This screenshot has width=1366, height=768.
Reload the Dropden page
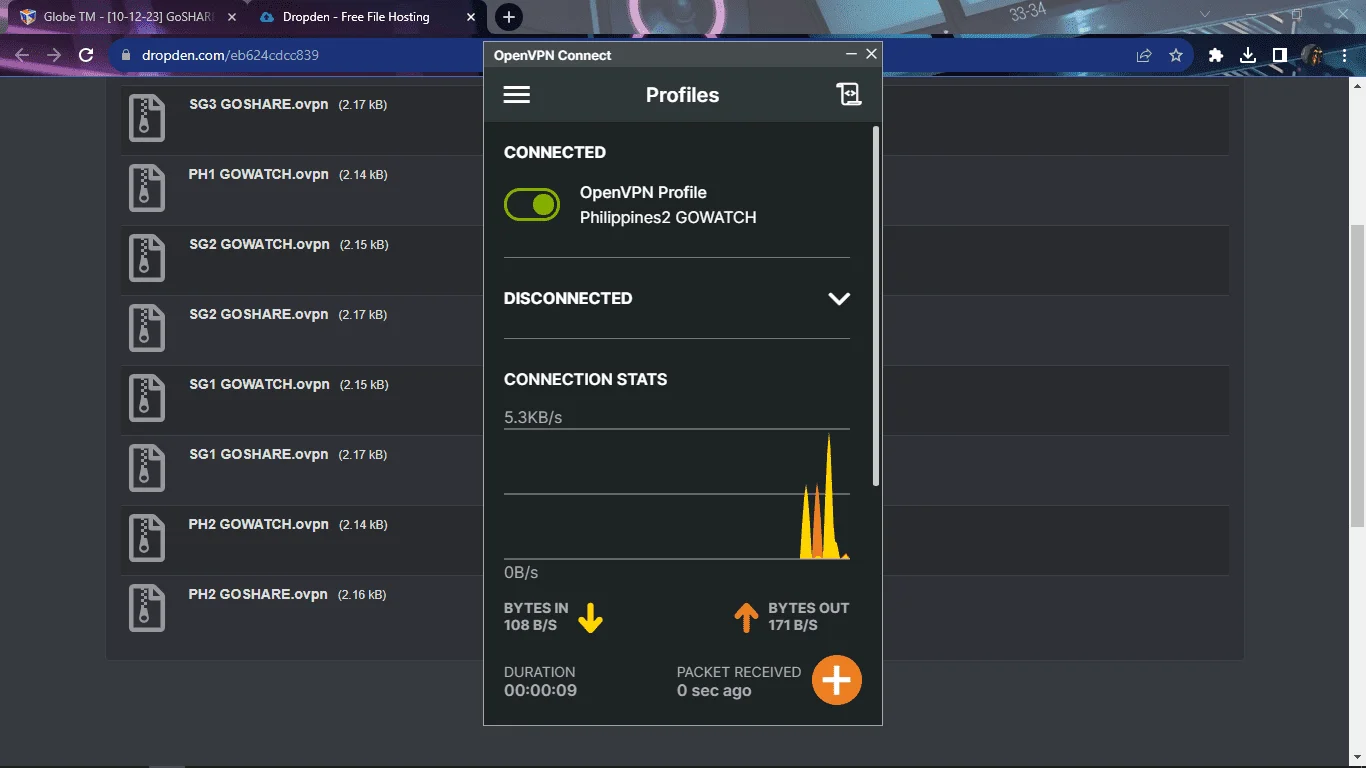coord(86,55)
